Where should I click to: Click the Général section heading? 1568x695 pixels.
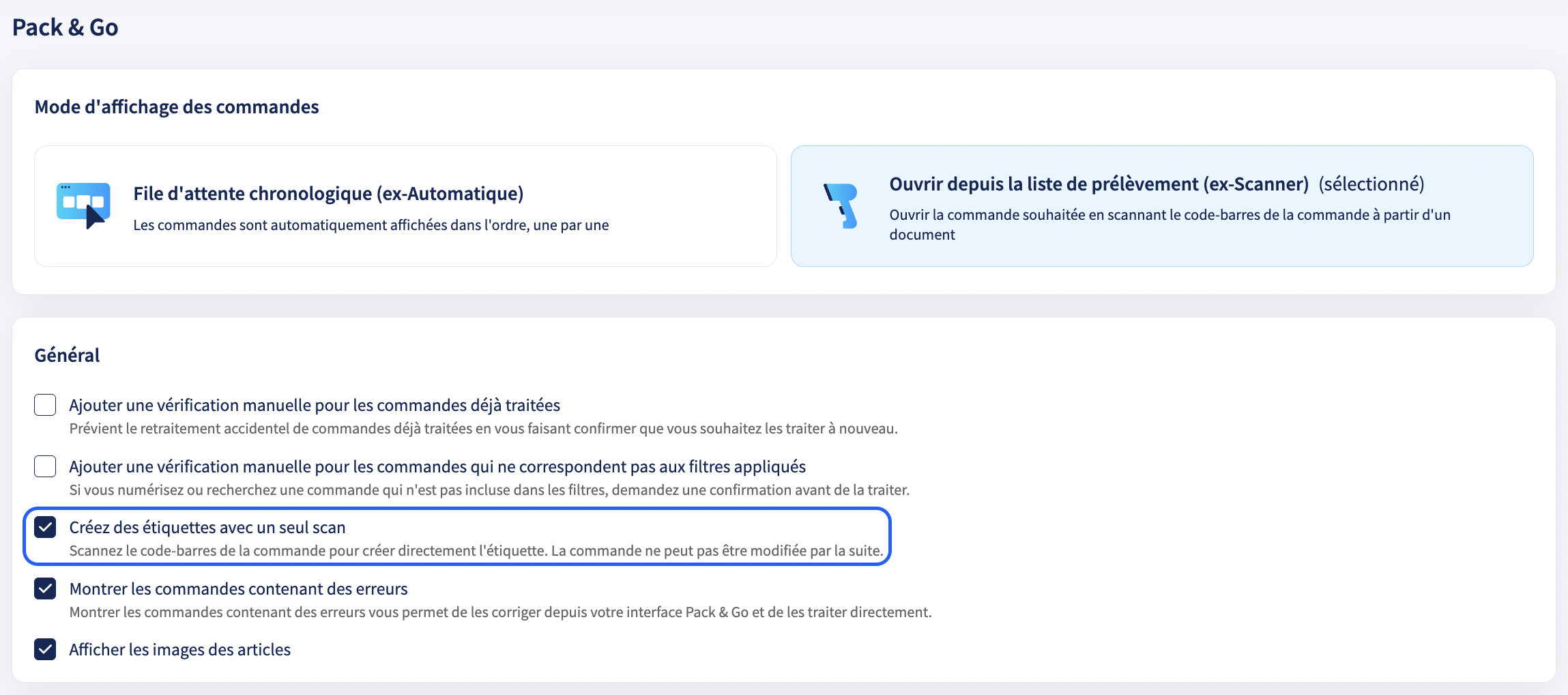tap(67, 355)
